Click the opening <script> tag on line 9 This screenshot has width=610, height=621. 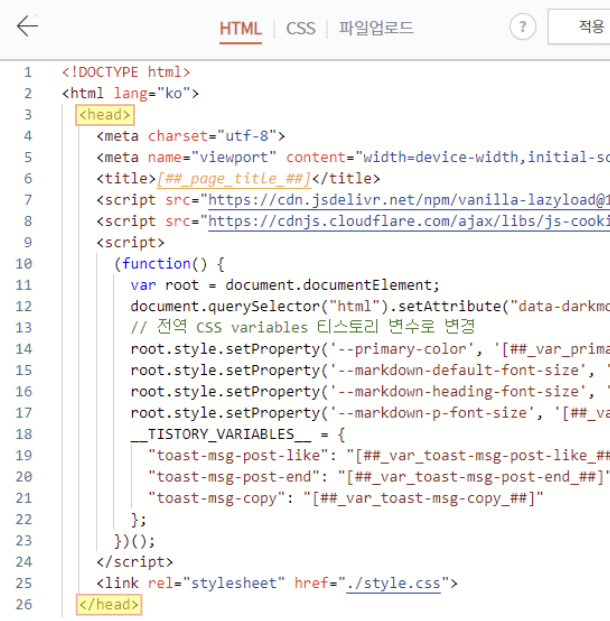pyautogui.click(x=130, y=242)
